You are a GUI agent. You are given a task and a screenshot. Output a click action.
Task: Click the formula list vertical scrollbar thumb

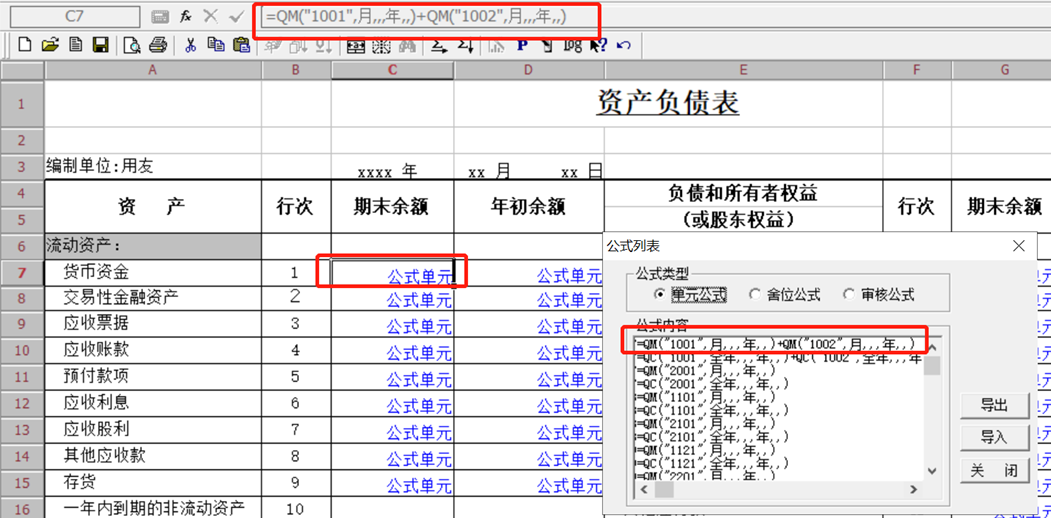(932, 365)
